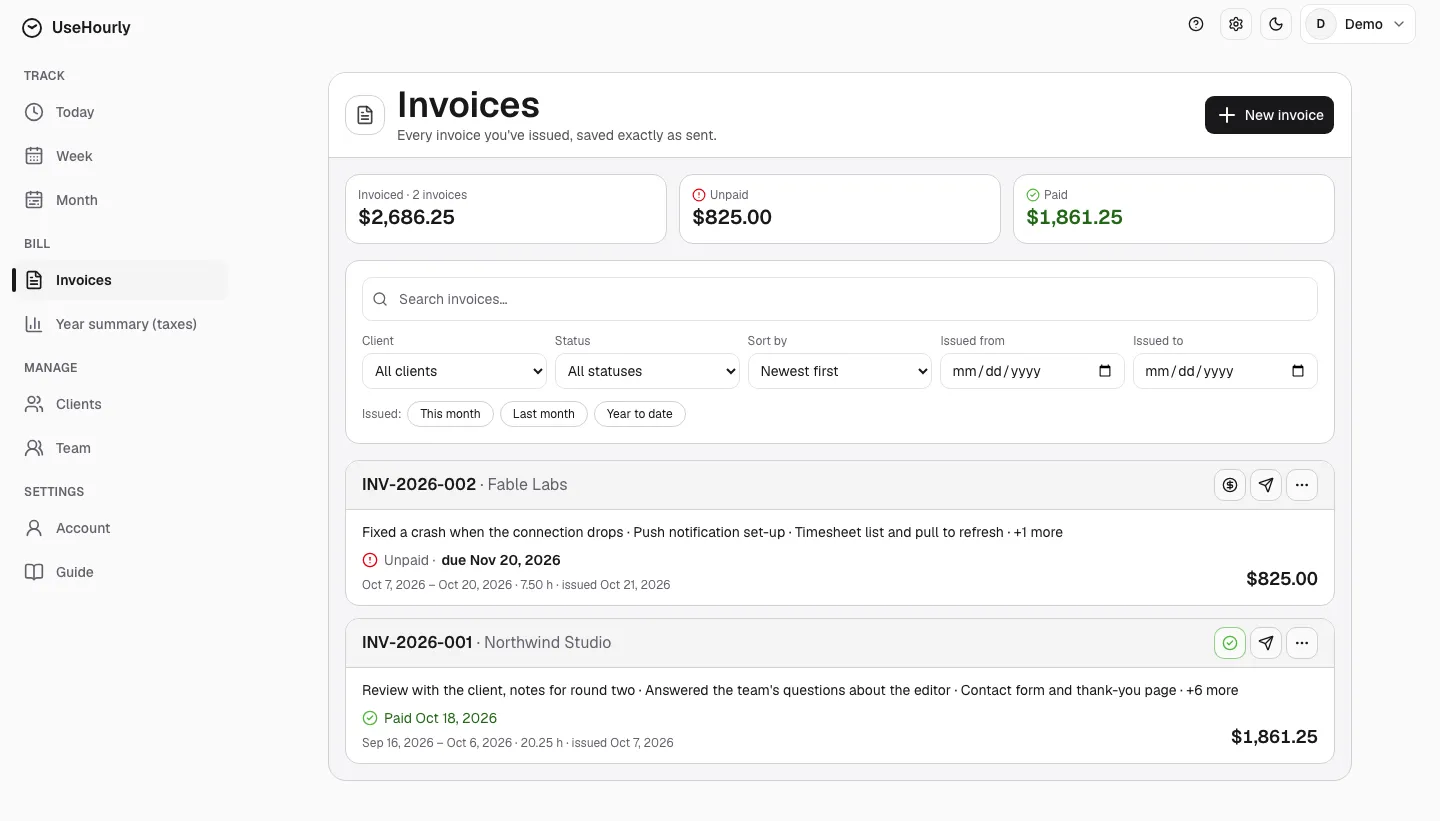The width and height of the screenshot is (1440, 821).
Task: Open the Demo account dropdown
Action: [x=1358, y=24]
